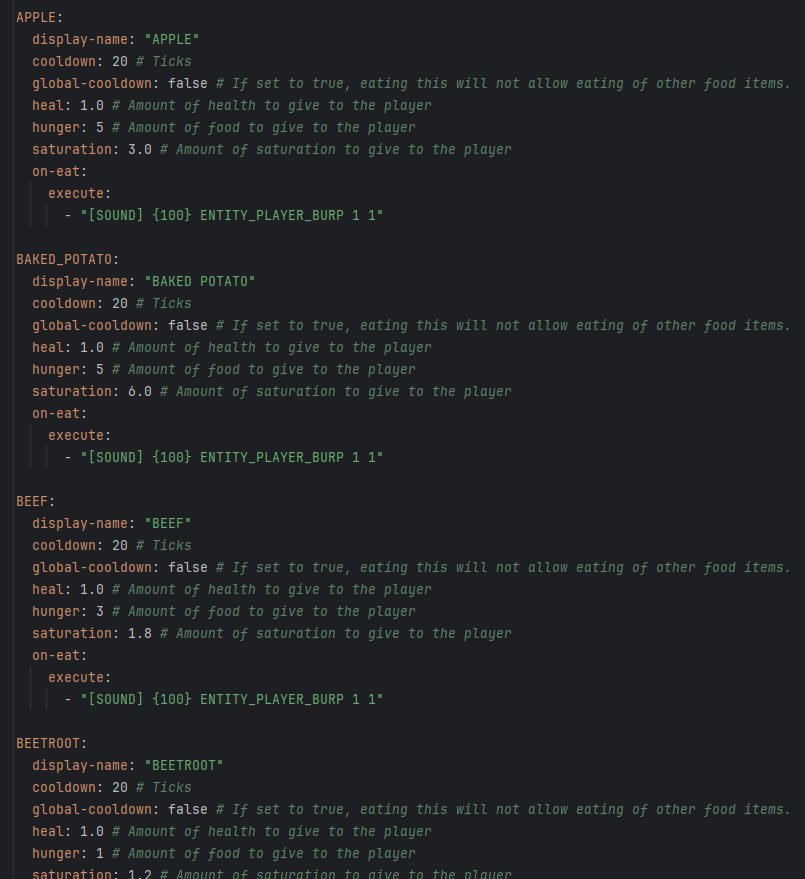
Task: Click the # Ticks comment under APPLE
Action: pyautogui.click(x=164, y=62)
